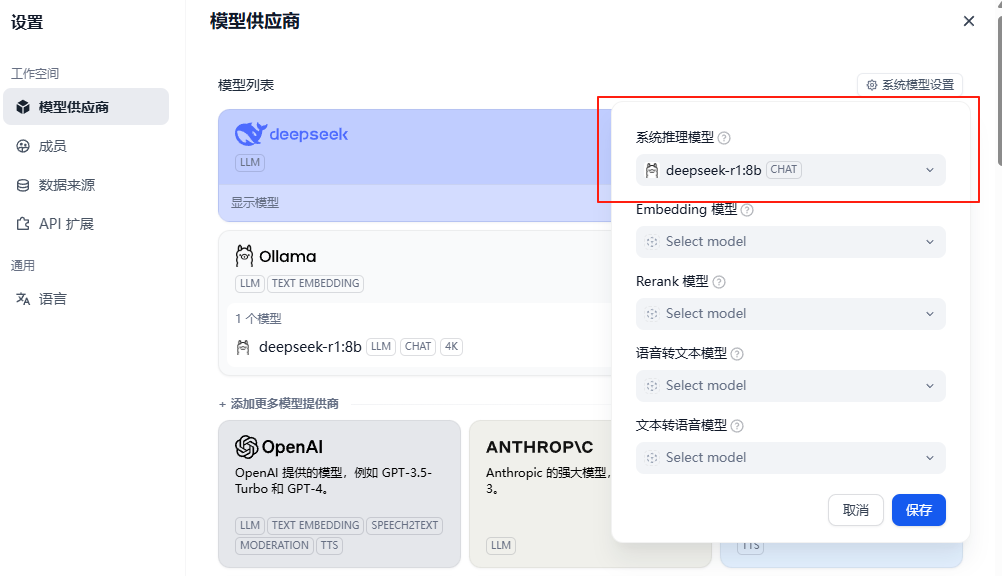Viewport: 1002px width, 576px height.
Task: Click the Anthropic 的强大模型 description text
Action: pos(547,481)
